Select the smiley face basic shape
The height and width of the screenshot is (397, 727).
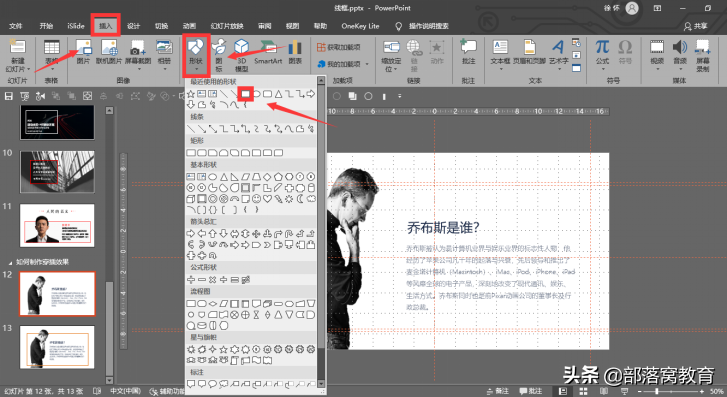256,199
